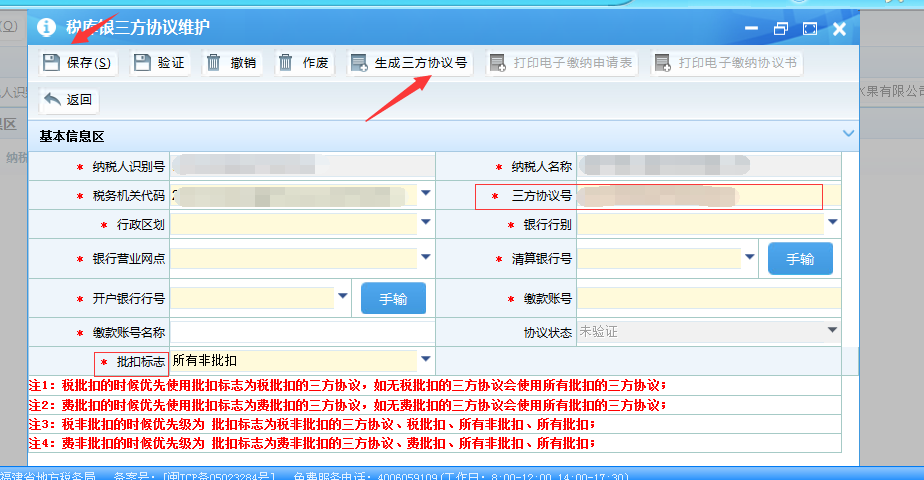Click 手输 button beside 清算银行号

800,259
